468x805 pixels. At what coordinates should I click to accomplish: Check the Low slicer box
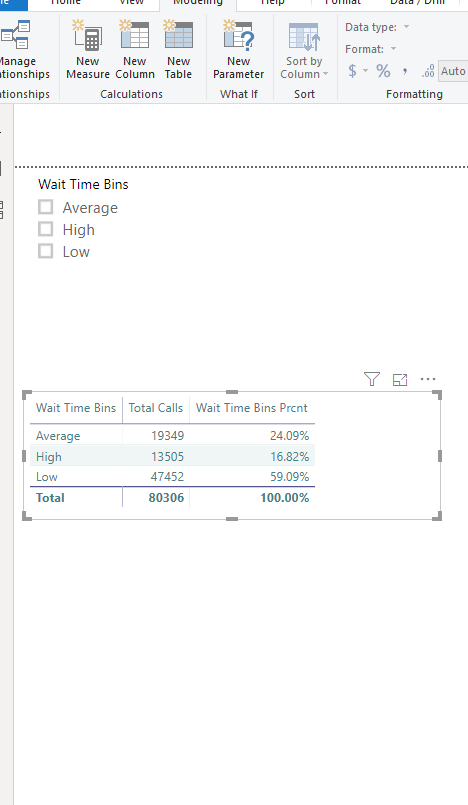(46, 251)
